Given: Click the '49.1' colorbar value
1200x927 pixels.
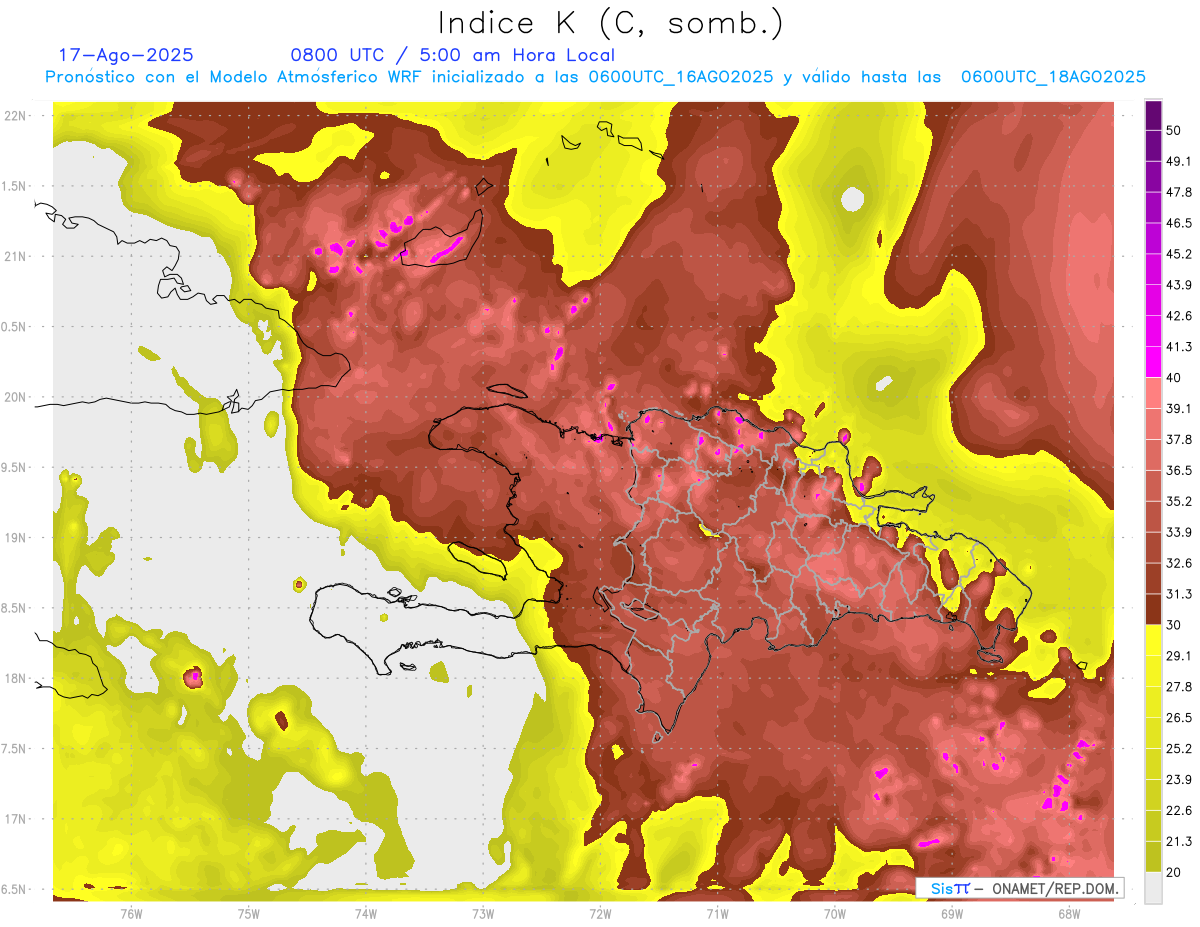Looking at the screenshot, I should tap(1179, 161).
